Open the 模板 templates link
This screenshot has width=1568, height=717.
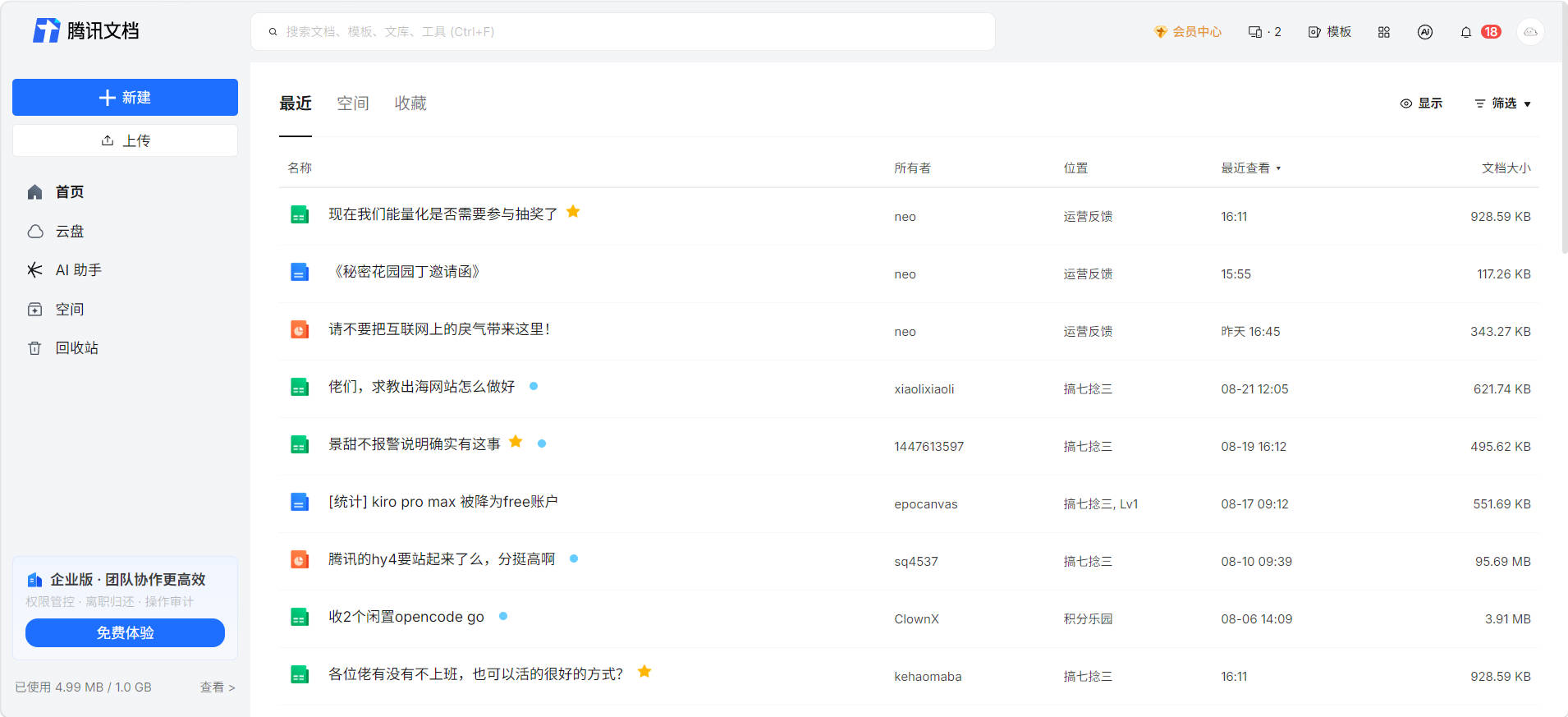[x=1330, y=32]
